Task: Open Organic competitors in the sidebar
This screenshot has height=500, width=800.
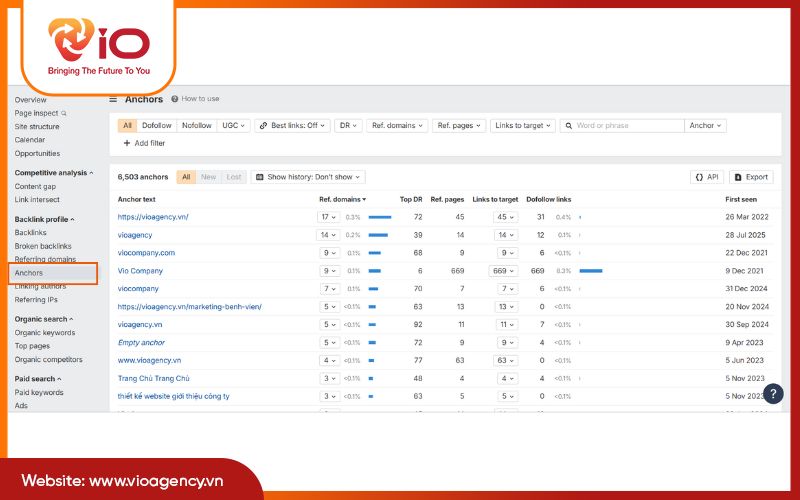Action: [48, 360]
